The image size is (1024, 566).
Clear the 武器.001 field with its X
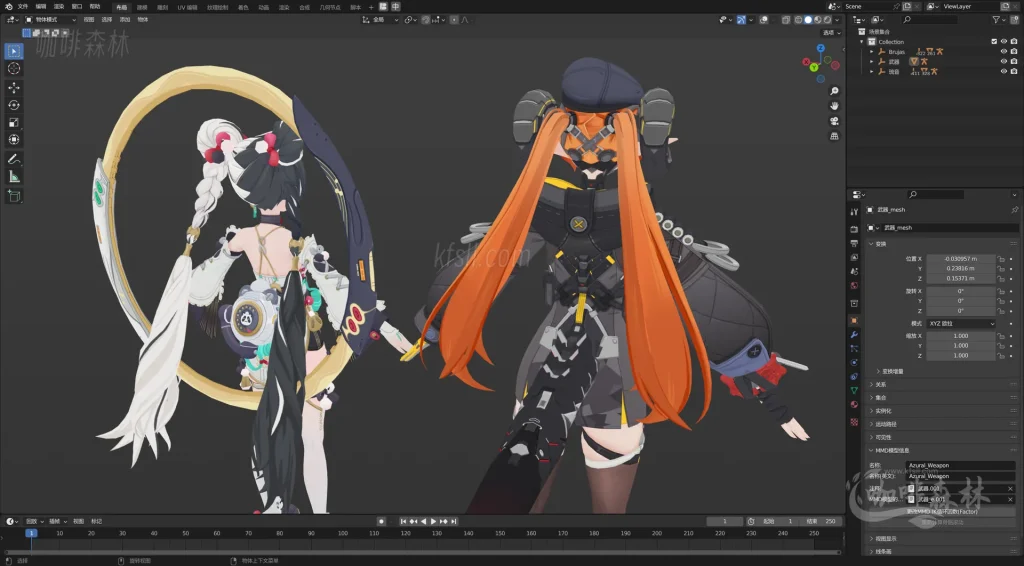click(x=1010, y=489)
